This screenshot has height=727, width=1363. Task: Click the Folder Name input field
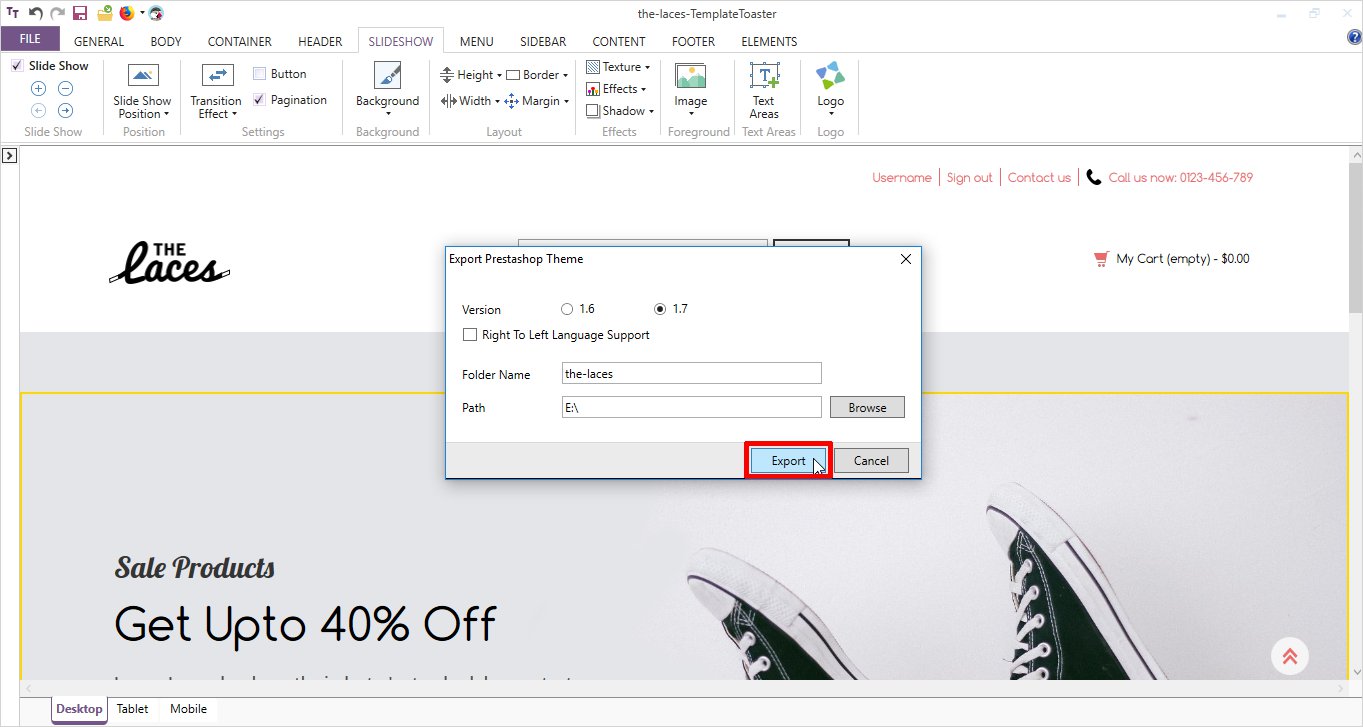point(691,374)
